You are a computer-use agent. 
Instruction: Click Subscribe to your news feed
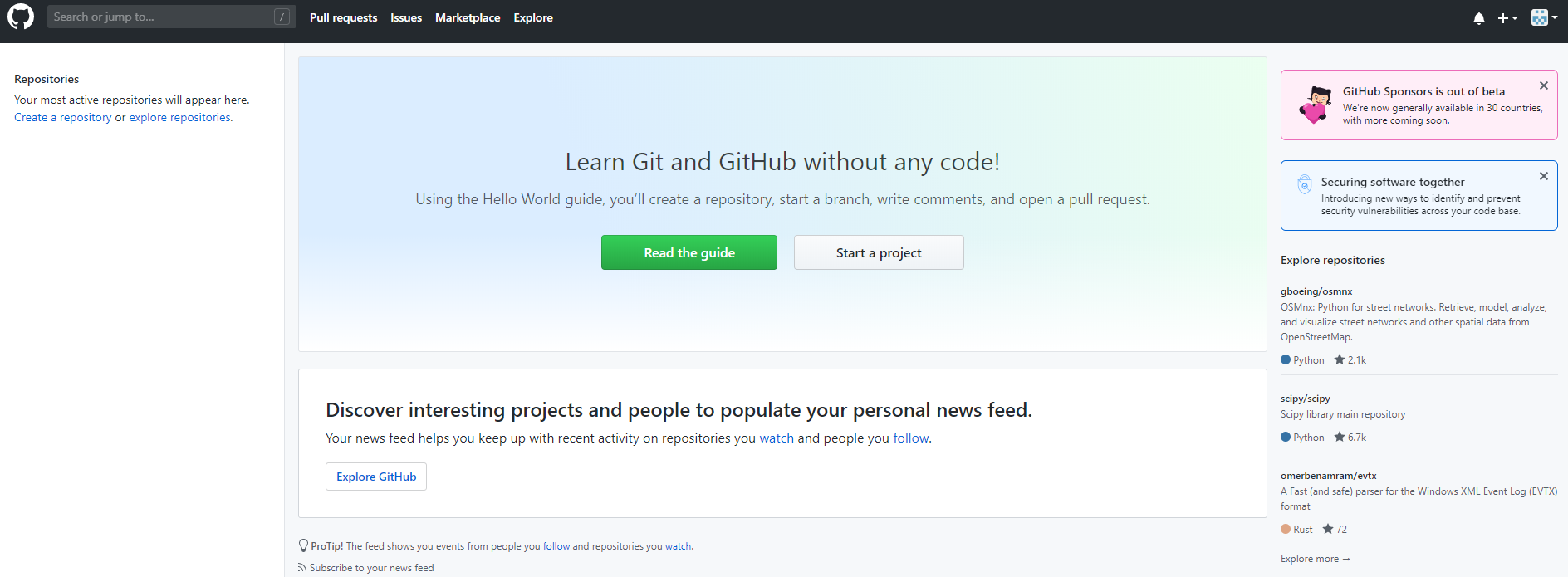click(x=371, y=568)
